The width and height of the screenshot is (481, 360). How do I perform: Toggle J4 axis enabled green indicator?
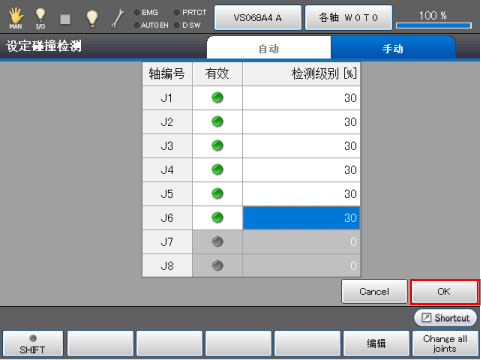(x=217, y=170)
